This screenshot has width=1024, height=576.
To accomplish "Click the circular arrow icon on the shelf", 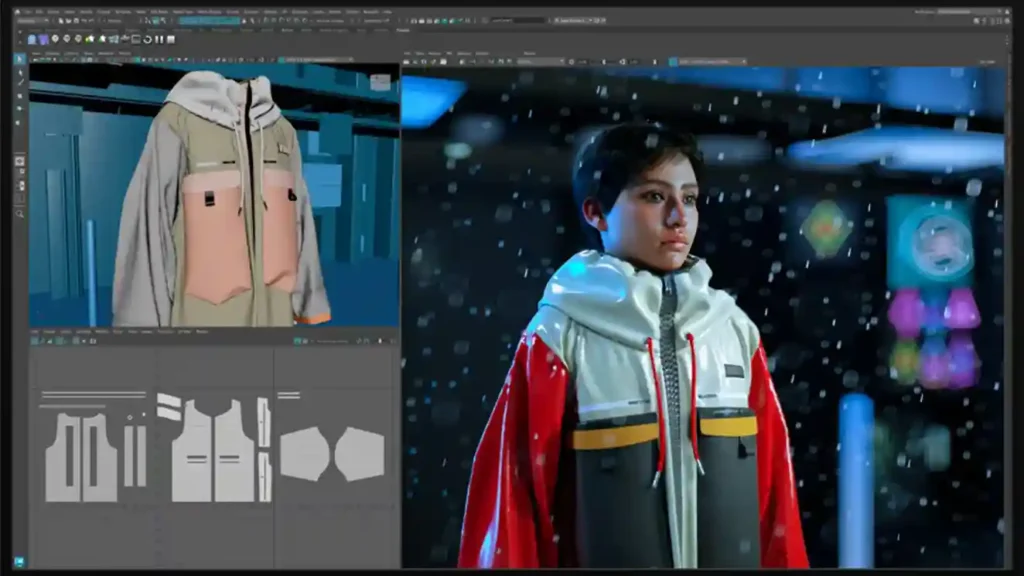I will [147, 39].
